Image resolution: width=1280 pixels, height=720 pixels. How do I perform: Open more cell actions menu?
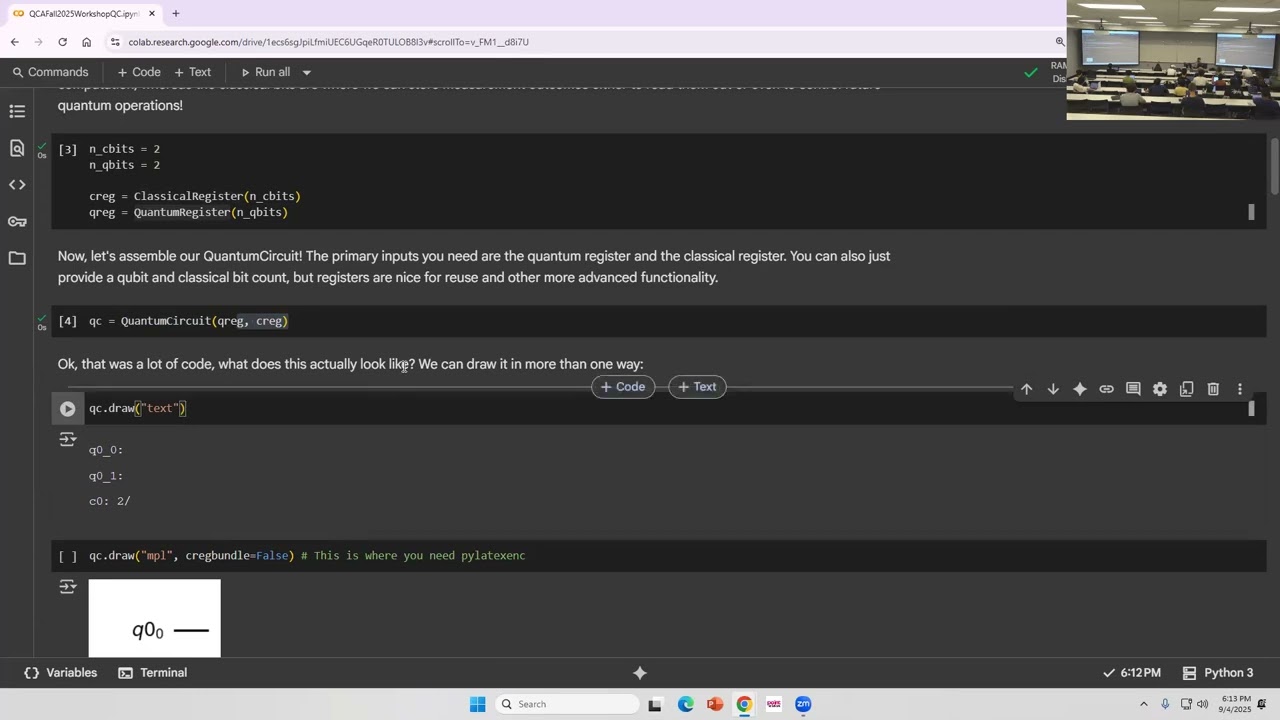(1240, 389)
